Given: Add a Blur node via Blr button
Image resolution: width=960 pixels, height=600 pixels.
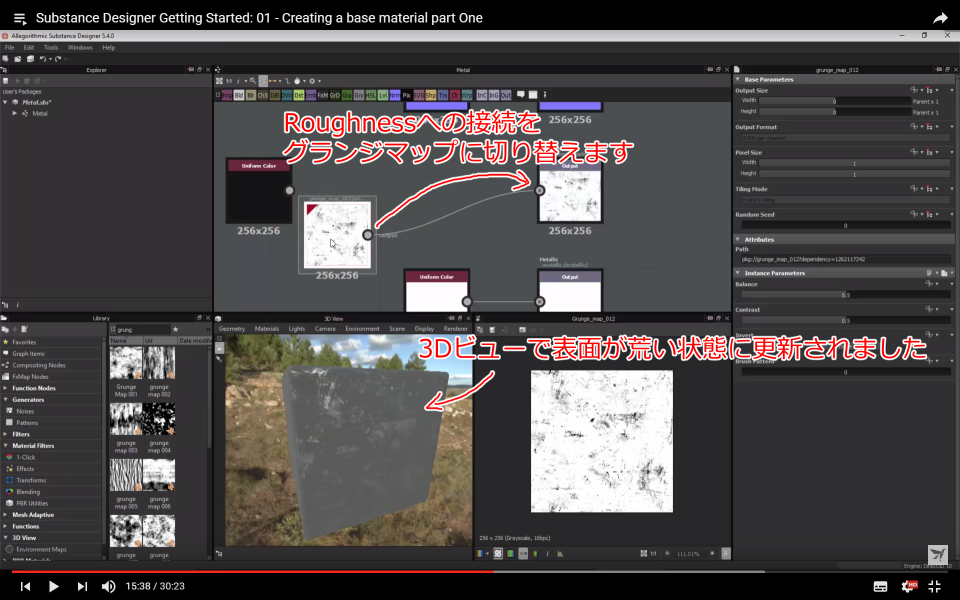Looking at the screenshot, I should (251, 95).
